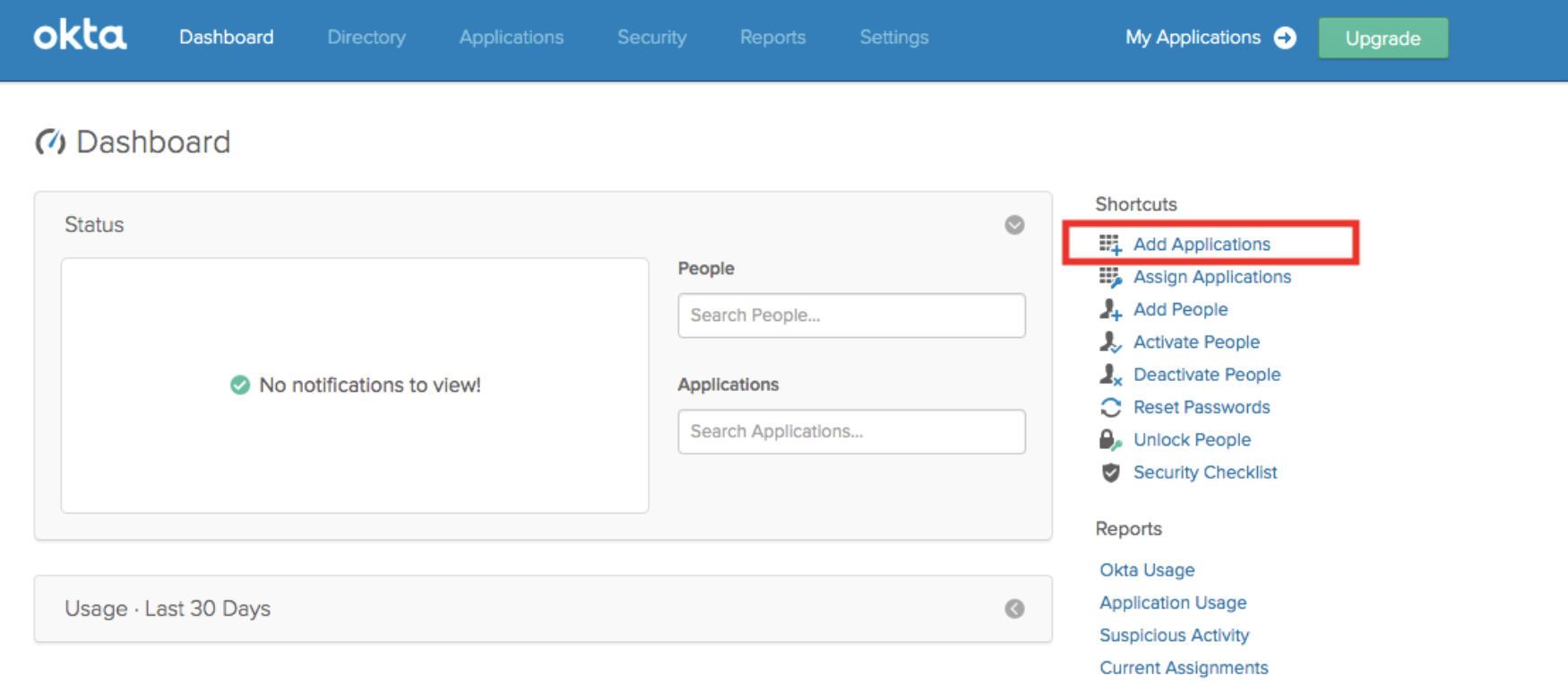Open the Settings menu
The width and height of the screenshot is (1568, 683).
pyautogui.click(x=894, y=38)
